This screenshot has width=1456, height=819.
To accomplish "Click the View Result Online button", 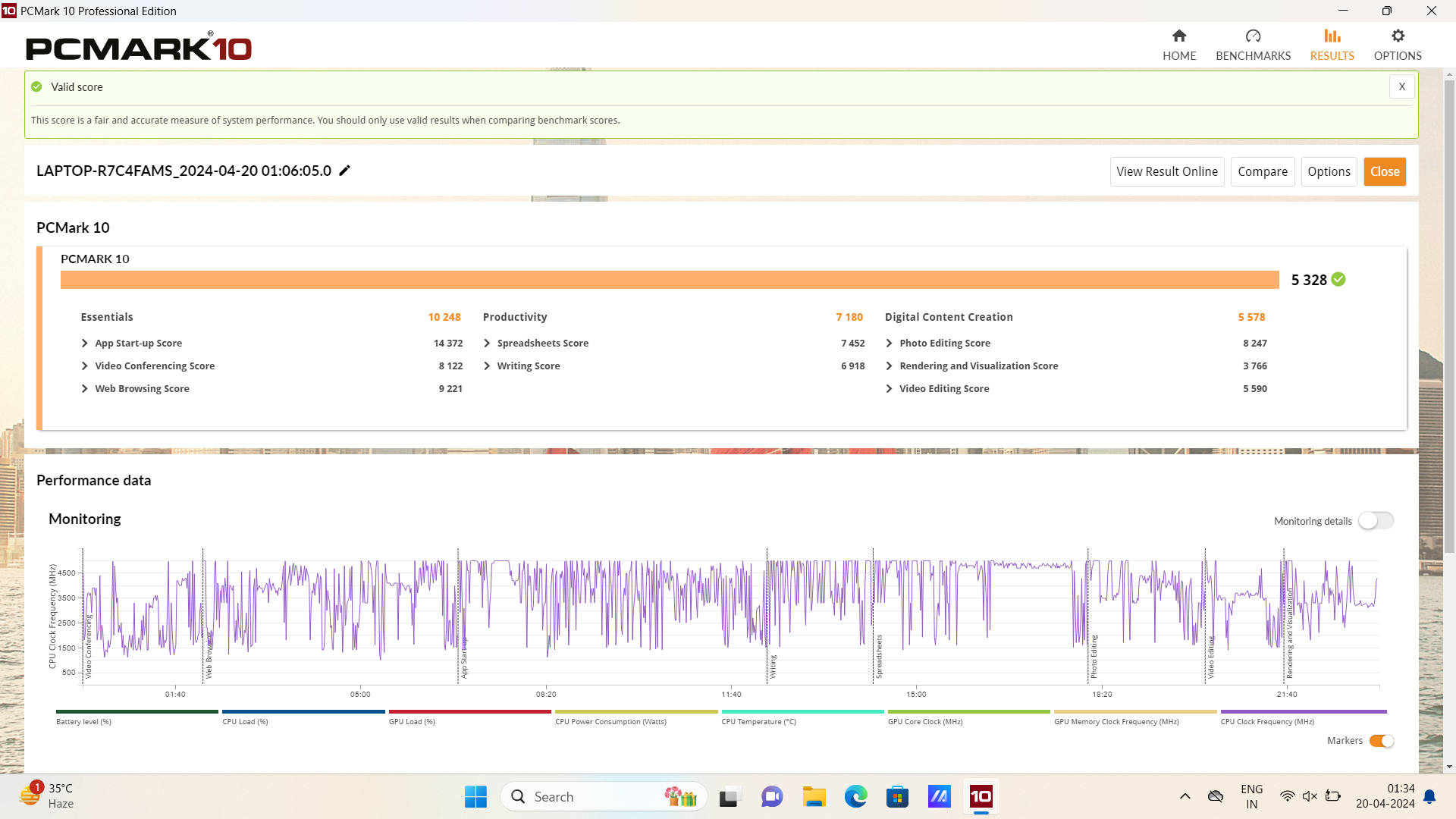I will click(1166, 171).
